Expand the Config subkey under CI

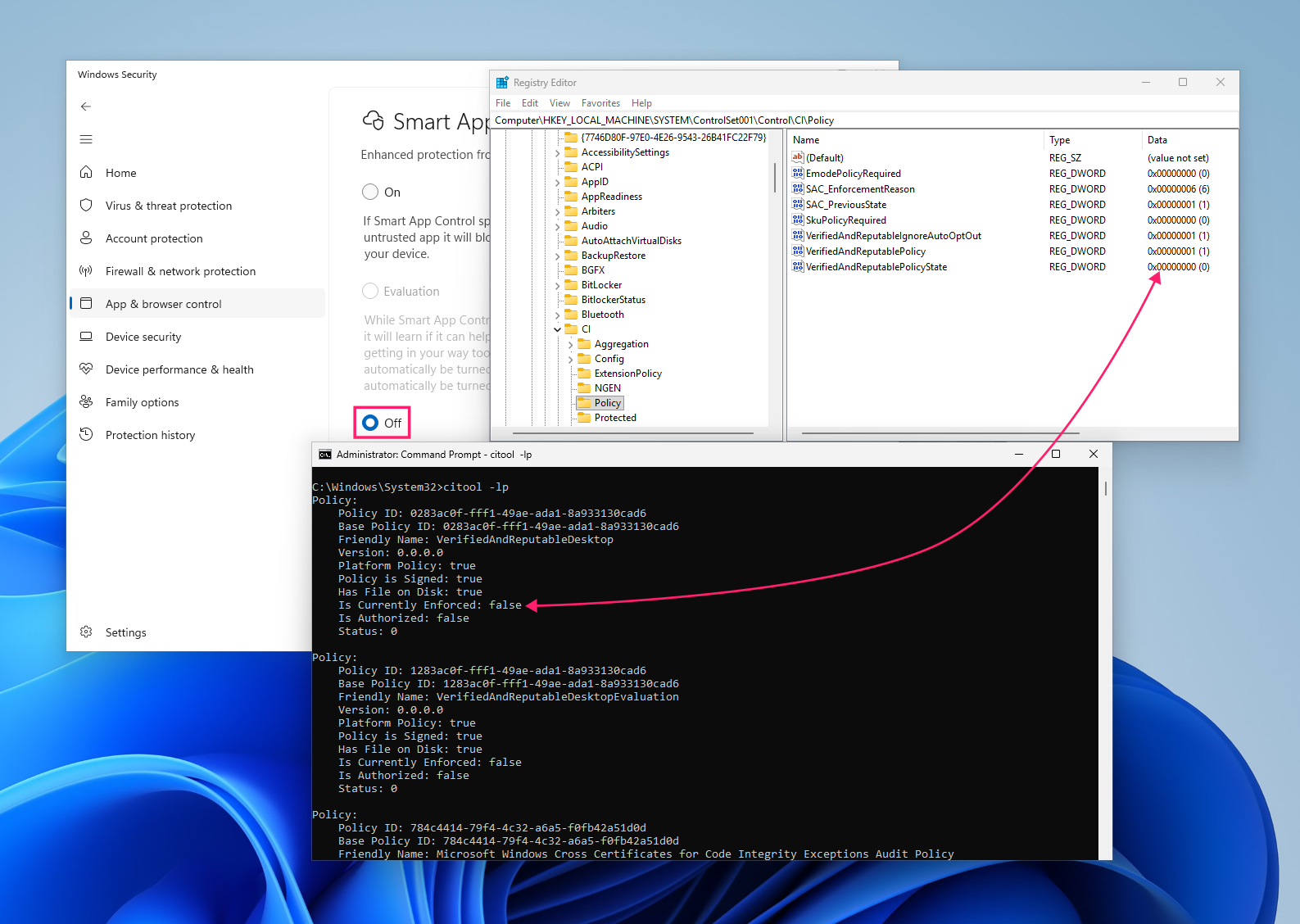coord(571,360)
